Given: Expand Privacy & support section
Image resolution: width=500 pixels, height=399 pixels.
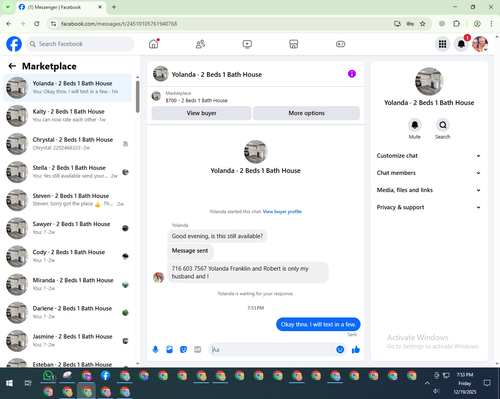Looking at the screenshot, I should click(429, 207).
